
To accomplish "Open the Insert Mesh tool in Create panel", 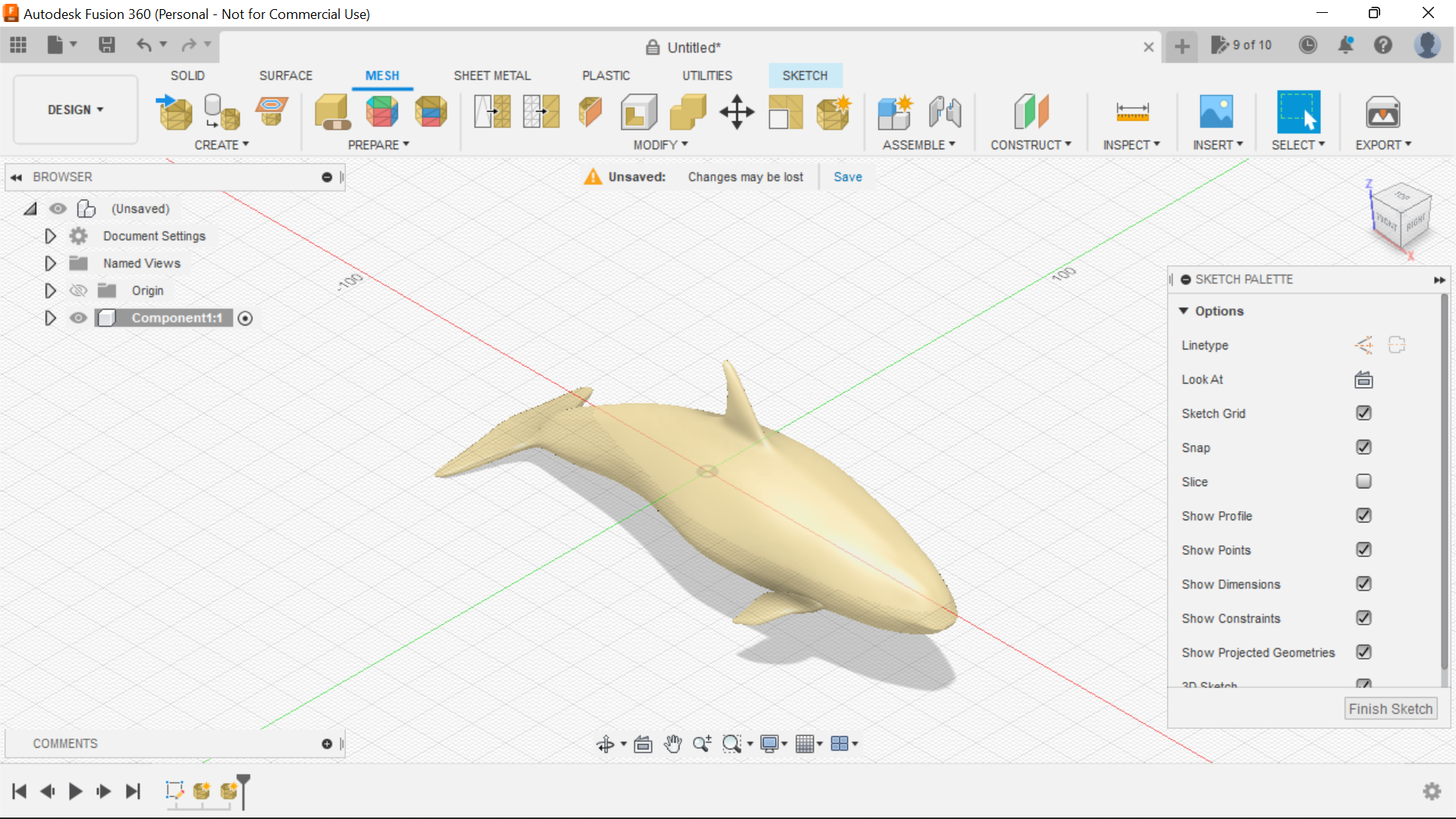I will (x=173, y=111).
